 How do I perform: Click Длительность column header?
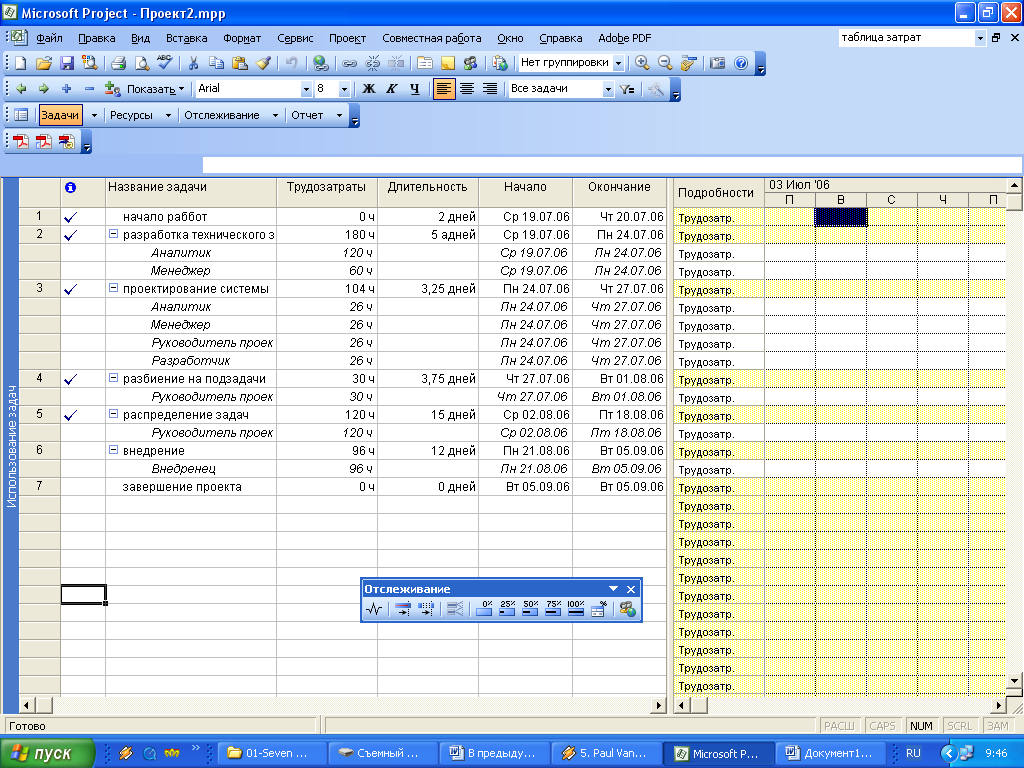click(428, 193)
